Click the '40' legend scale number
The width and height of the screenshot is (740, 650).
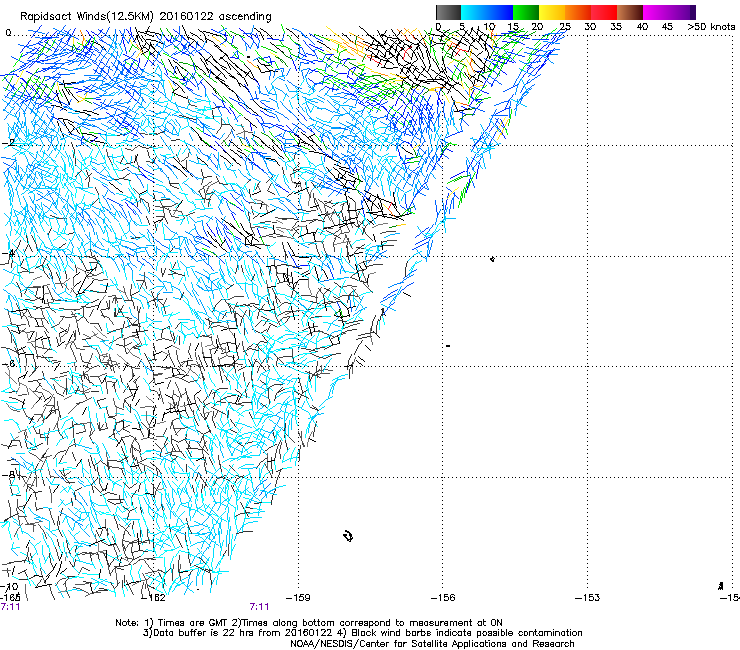[642, 27]
